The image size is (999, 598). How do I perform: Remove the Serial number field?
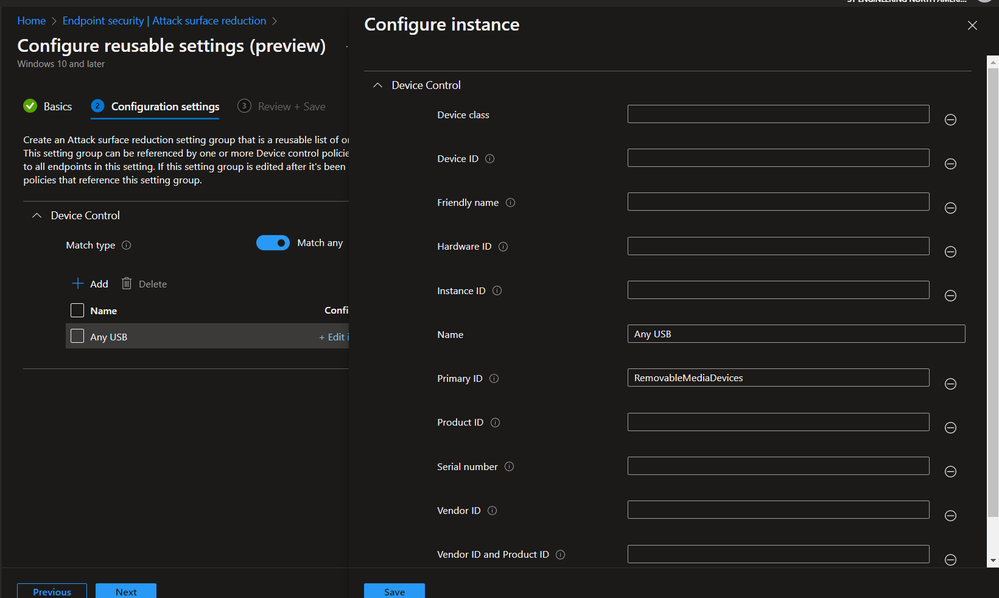950,471
